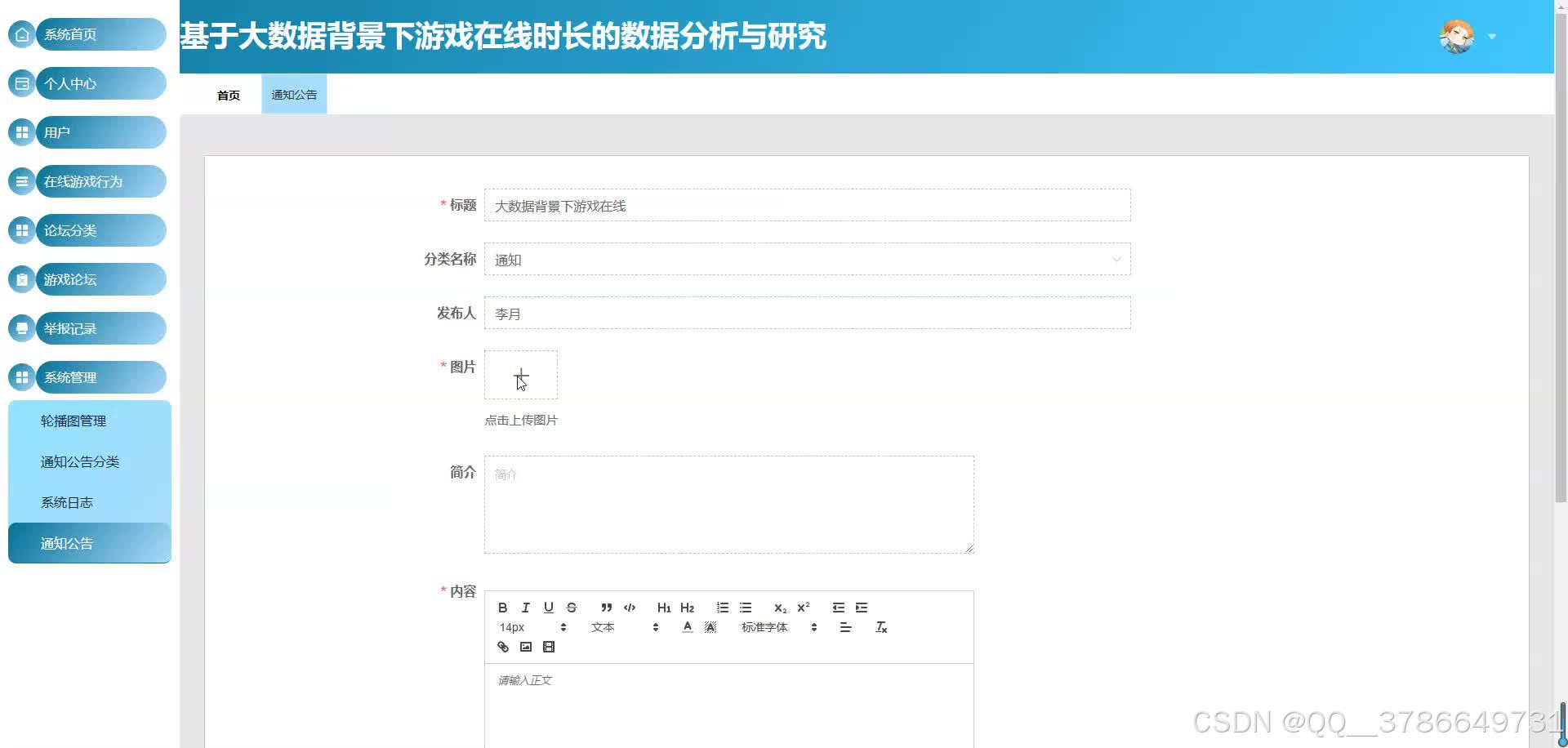
Task: Click the 系统首页 home icon in sidebar
Action: pyautogui.click(x=21, y=34)
